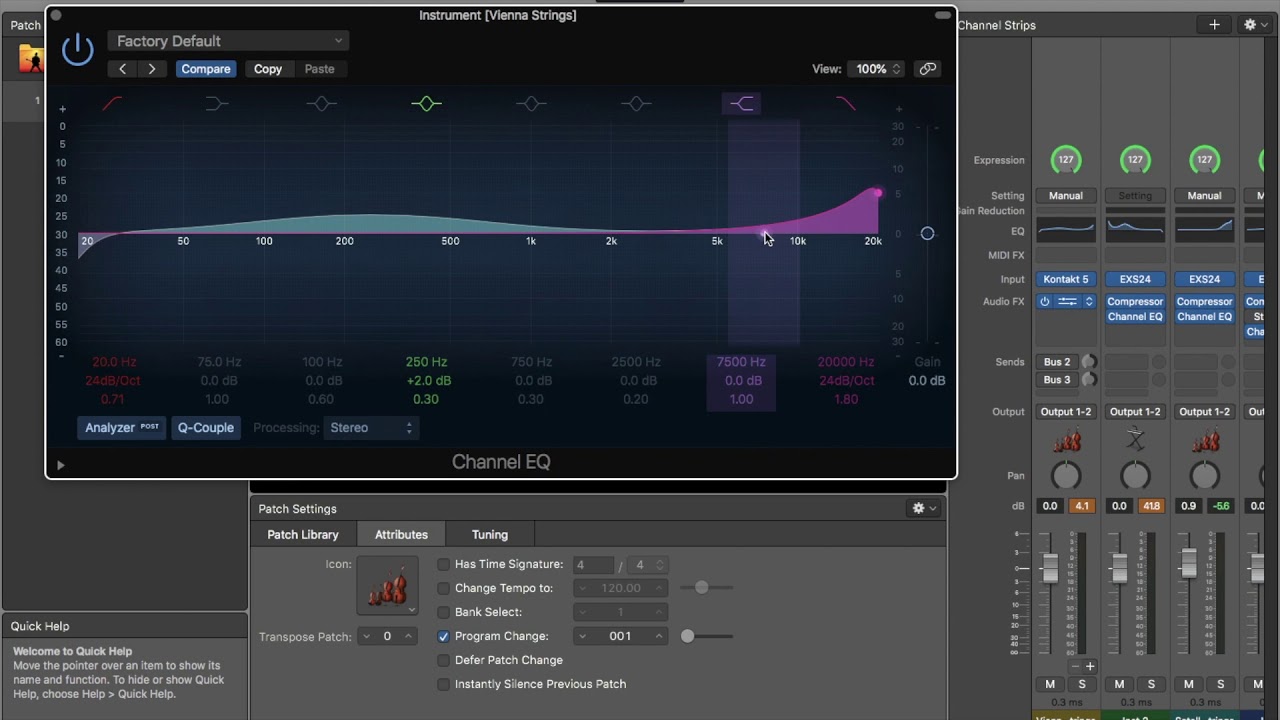
Task: Click the Bus 3 send button
Action: tap(1057, 380)
